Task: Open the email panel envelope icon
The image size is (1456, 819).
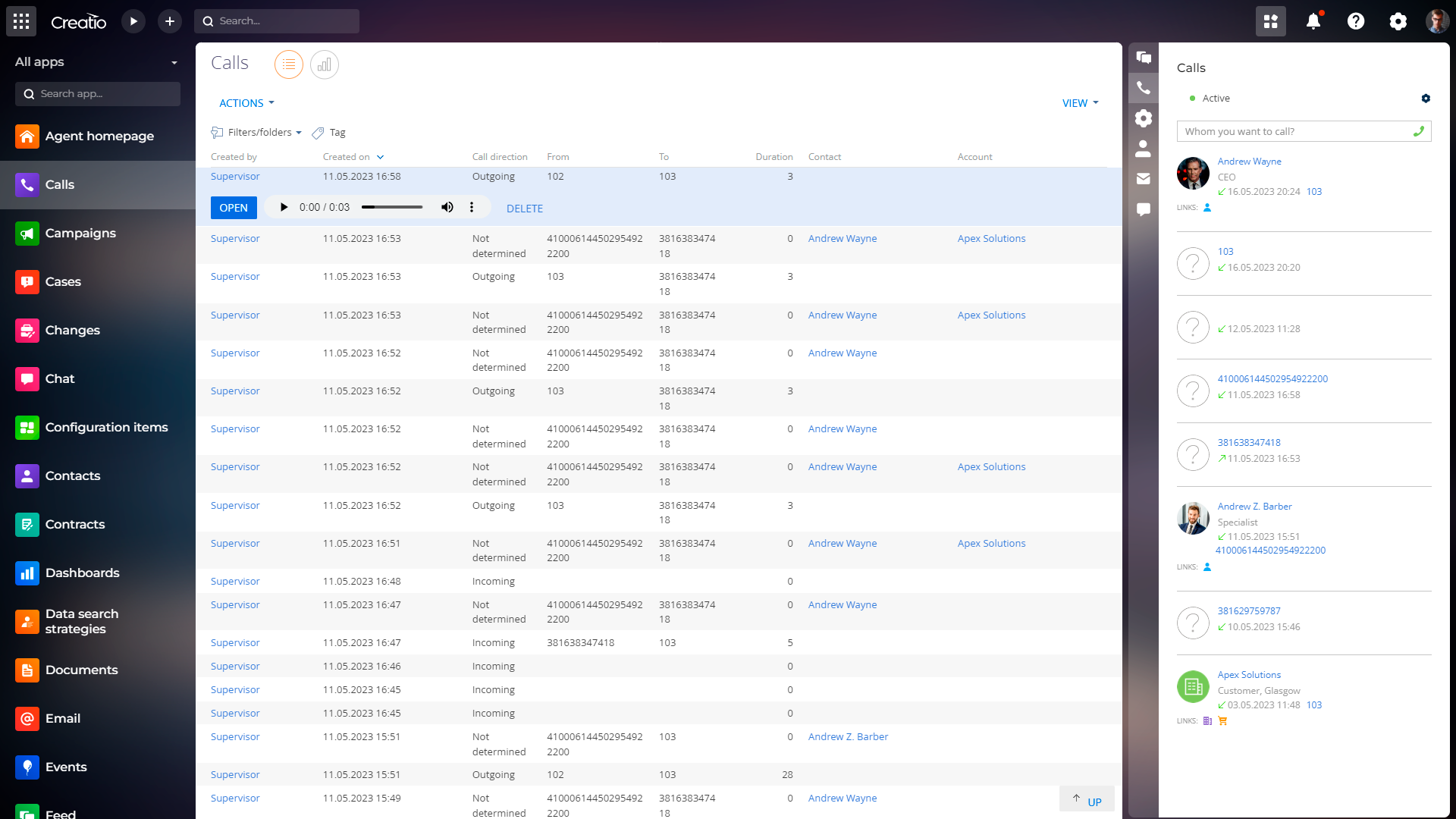Action: click(x=1144, y=179)
